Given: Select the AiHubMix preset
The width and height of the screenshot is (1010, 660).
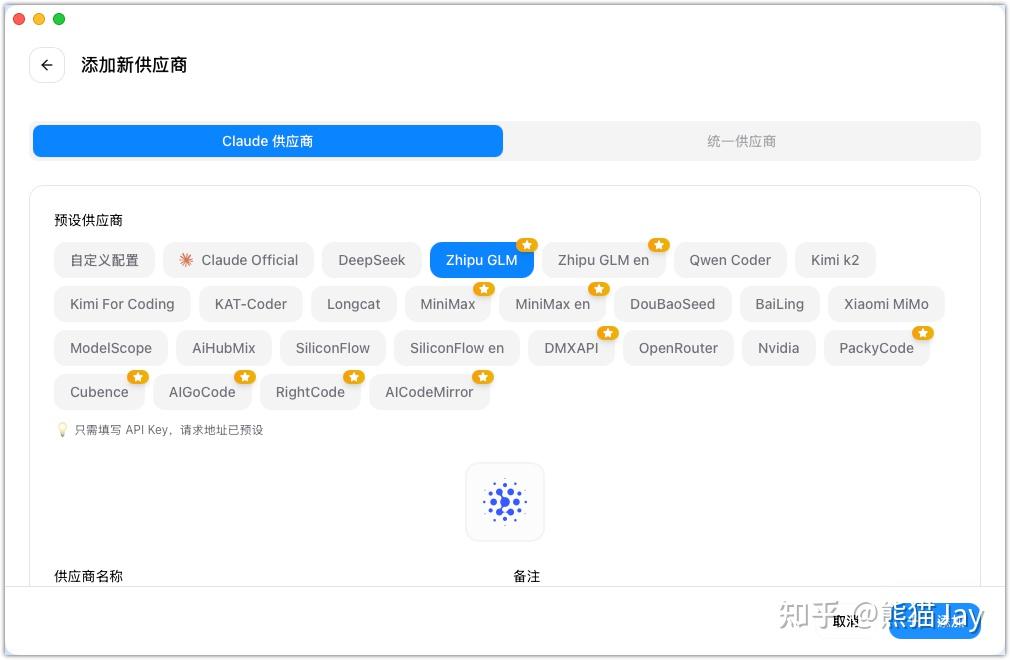Looking at the screenshot, I should pos(224,348).
